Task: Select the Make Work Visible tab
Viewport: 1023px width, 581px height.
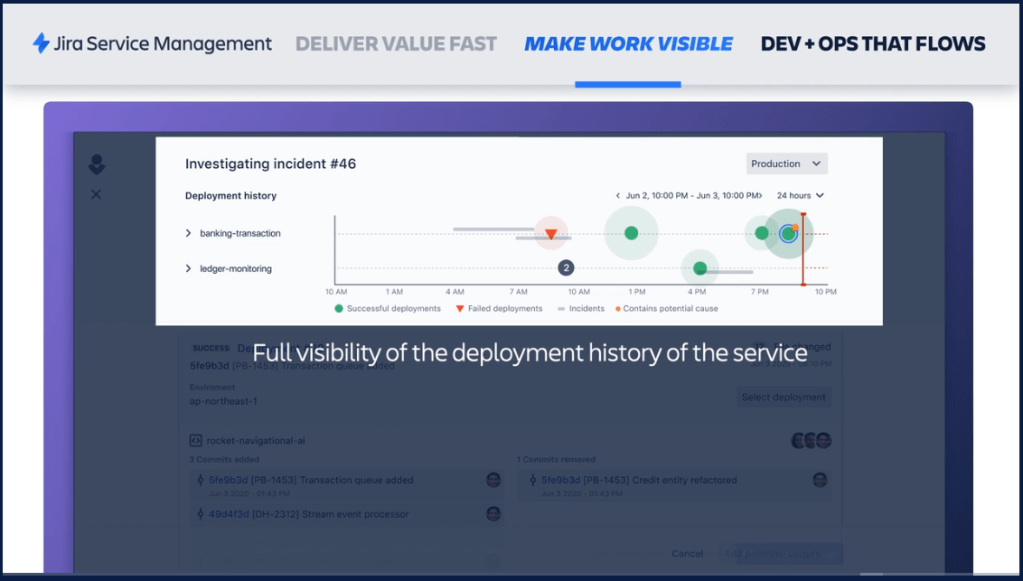Action: tap(628, 44)
